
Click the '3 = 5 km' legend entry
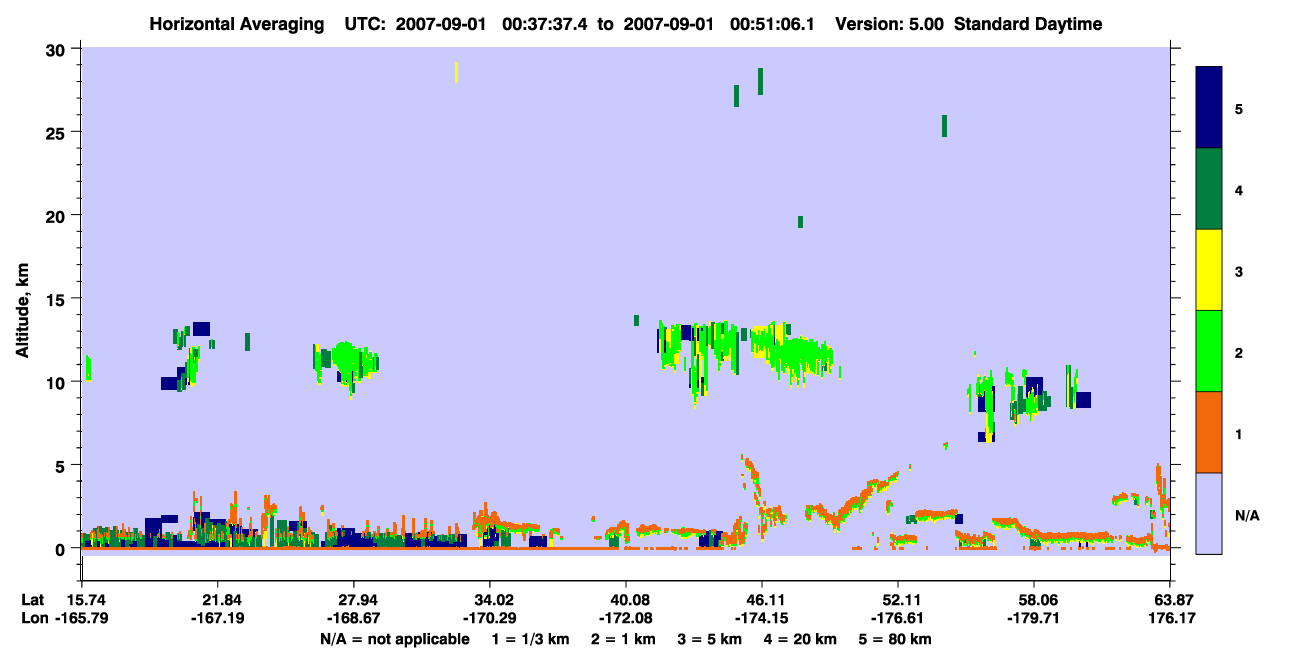point(710,639)
